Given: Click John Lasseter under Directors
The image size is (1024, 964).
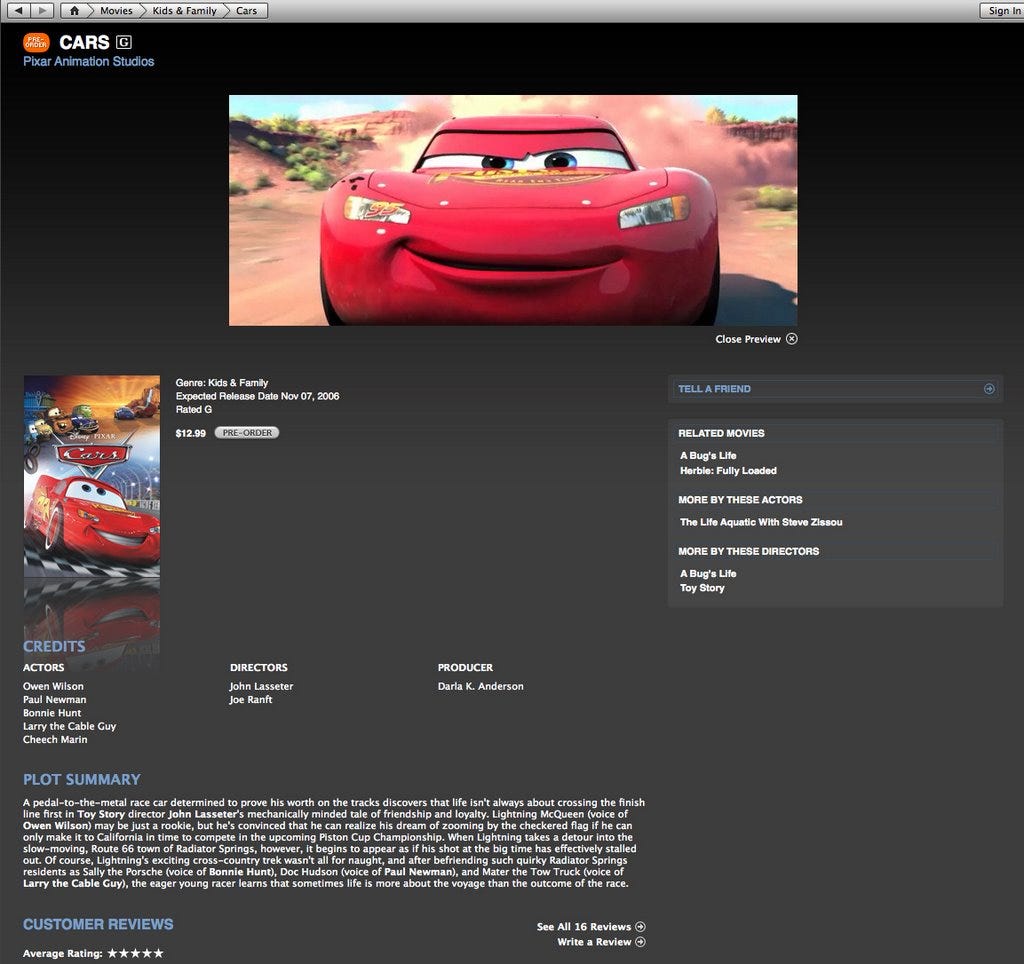Looking at the screenshot, I should 263,686.
